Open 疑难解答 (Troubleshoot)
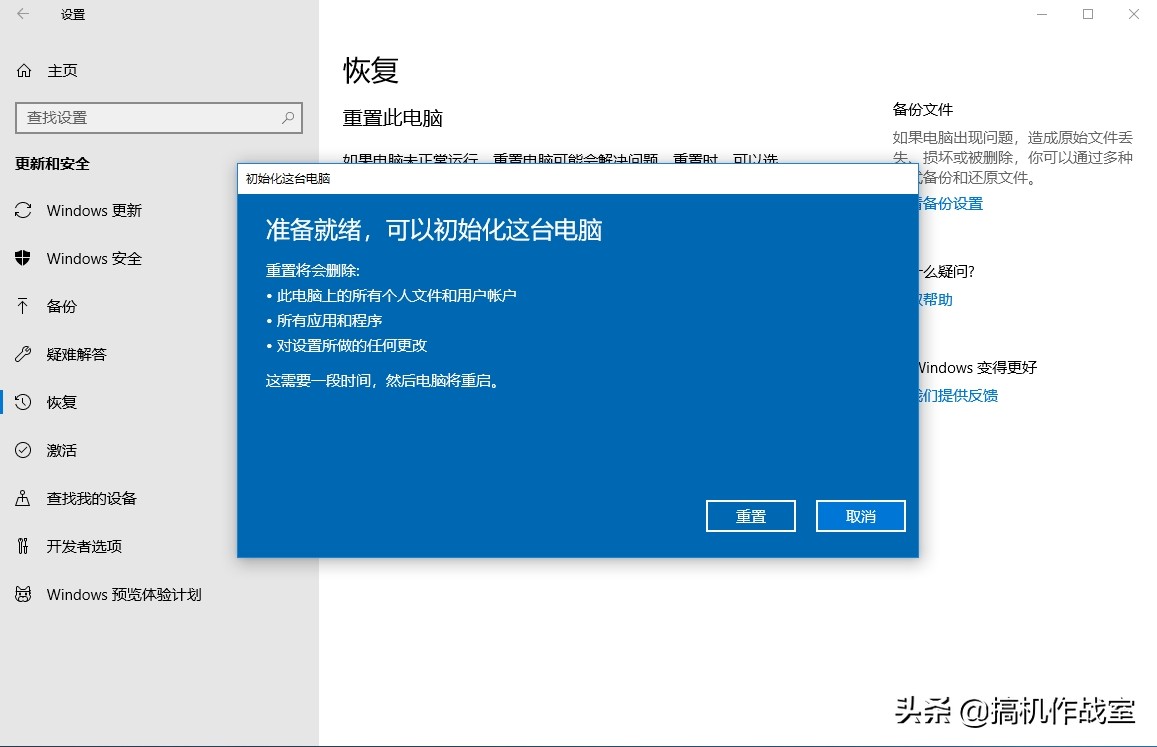The height and width of the screenshot is (747, 1157). click(x=75, y=354)
